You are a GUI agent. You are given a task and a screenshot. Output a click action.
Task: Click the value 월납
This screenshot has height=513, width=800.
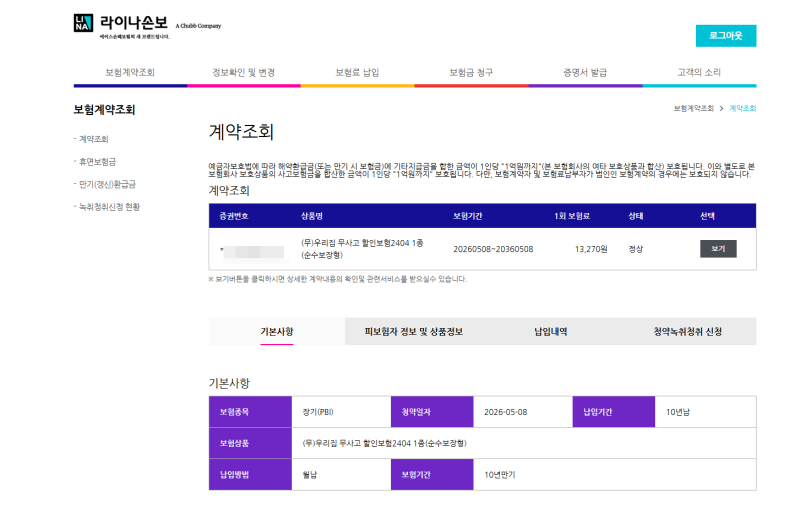coord(310,475)
